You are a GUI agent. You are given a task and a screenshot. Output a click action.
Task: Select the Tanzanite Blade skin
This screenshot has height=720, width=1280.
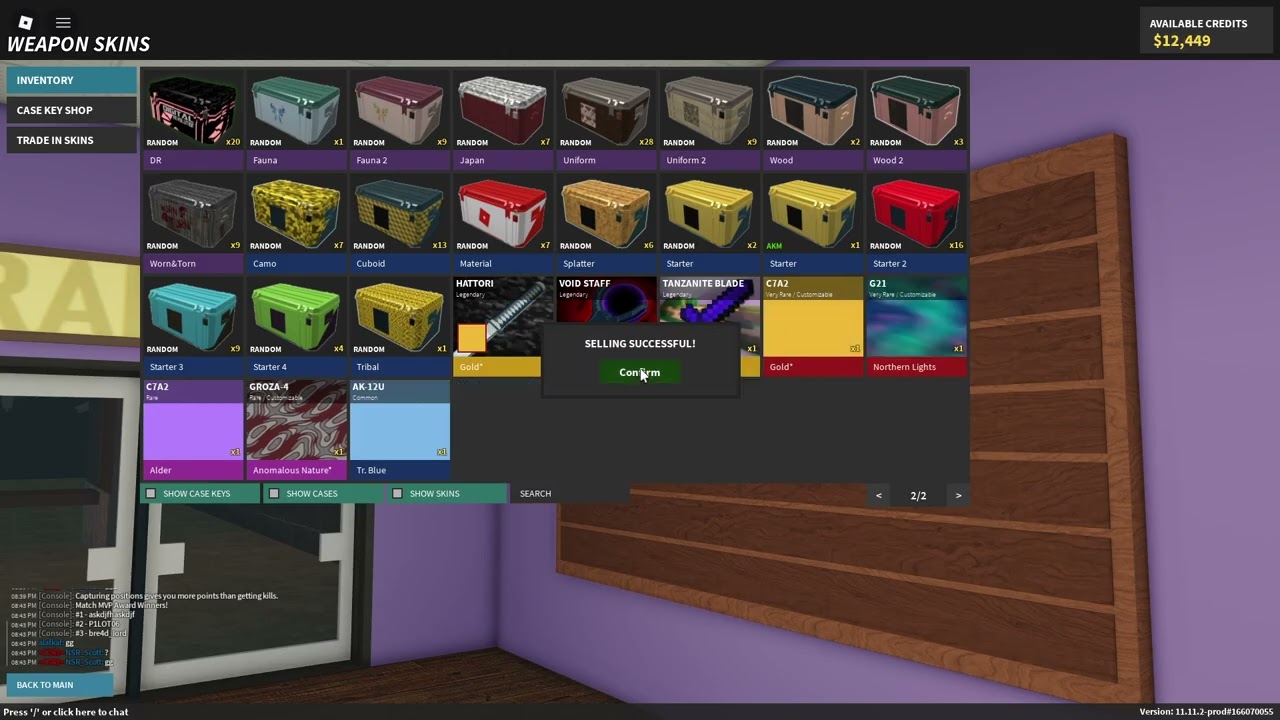710,300
